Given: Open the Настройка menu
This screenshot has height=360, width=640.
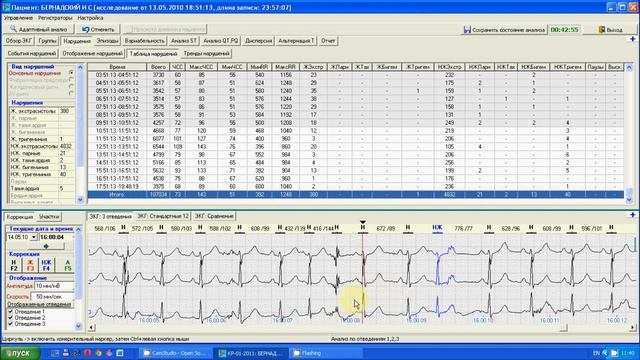Looking at the screenshot, I should coord(90,18).
